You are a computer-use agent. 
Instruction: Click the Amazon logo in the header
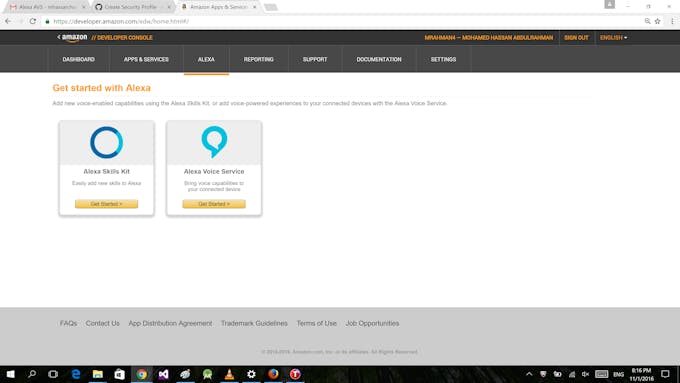[72, 38]
